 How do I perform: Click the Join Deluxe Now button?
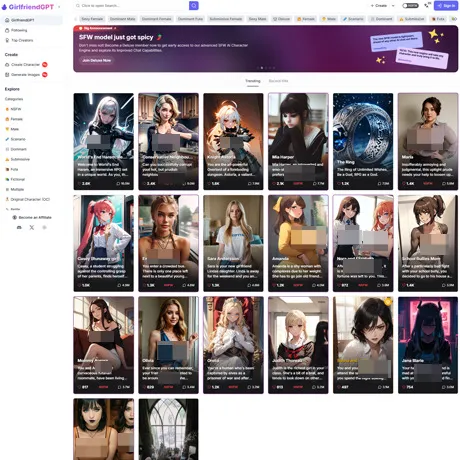click(x=97, y=60)
